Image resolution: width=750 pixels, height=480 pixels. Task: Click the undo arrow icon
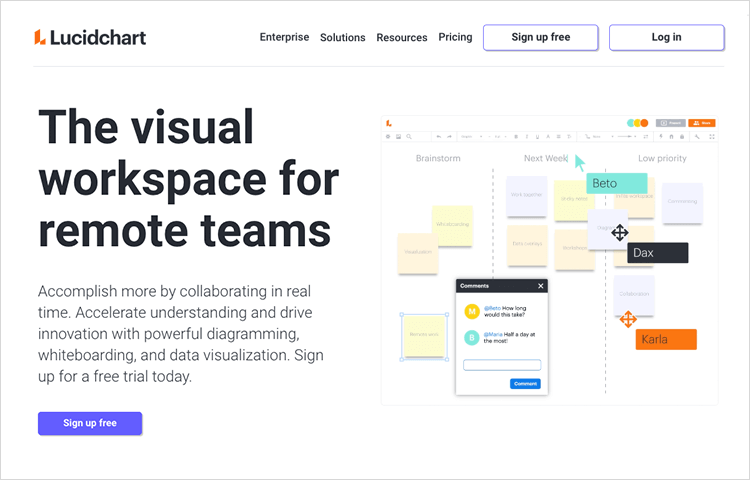click(439, 136)
